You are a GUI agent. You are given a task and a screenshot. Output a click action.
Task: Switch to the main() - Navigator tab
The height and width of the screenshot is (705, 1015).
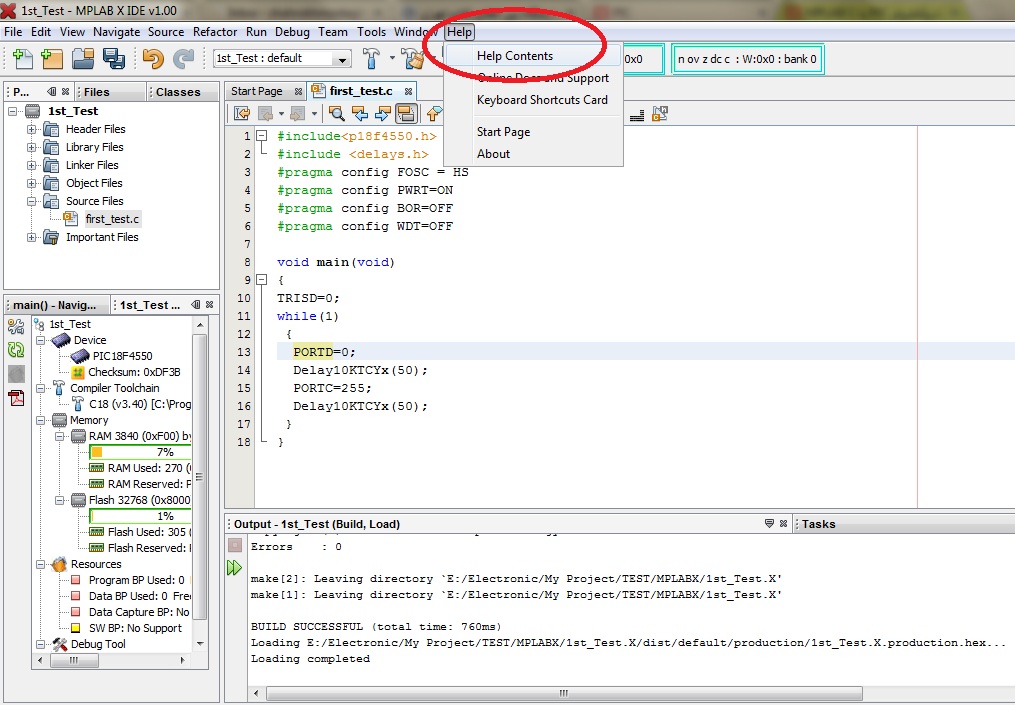(x=54, y=305)
